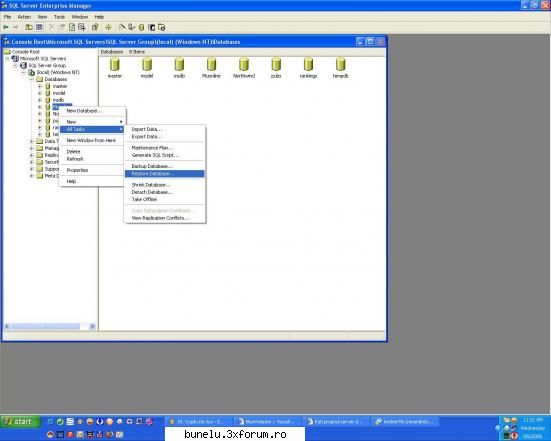551x441 pixels.
Task: Click the Register Server toolbar icon
Action: [131, 27]
